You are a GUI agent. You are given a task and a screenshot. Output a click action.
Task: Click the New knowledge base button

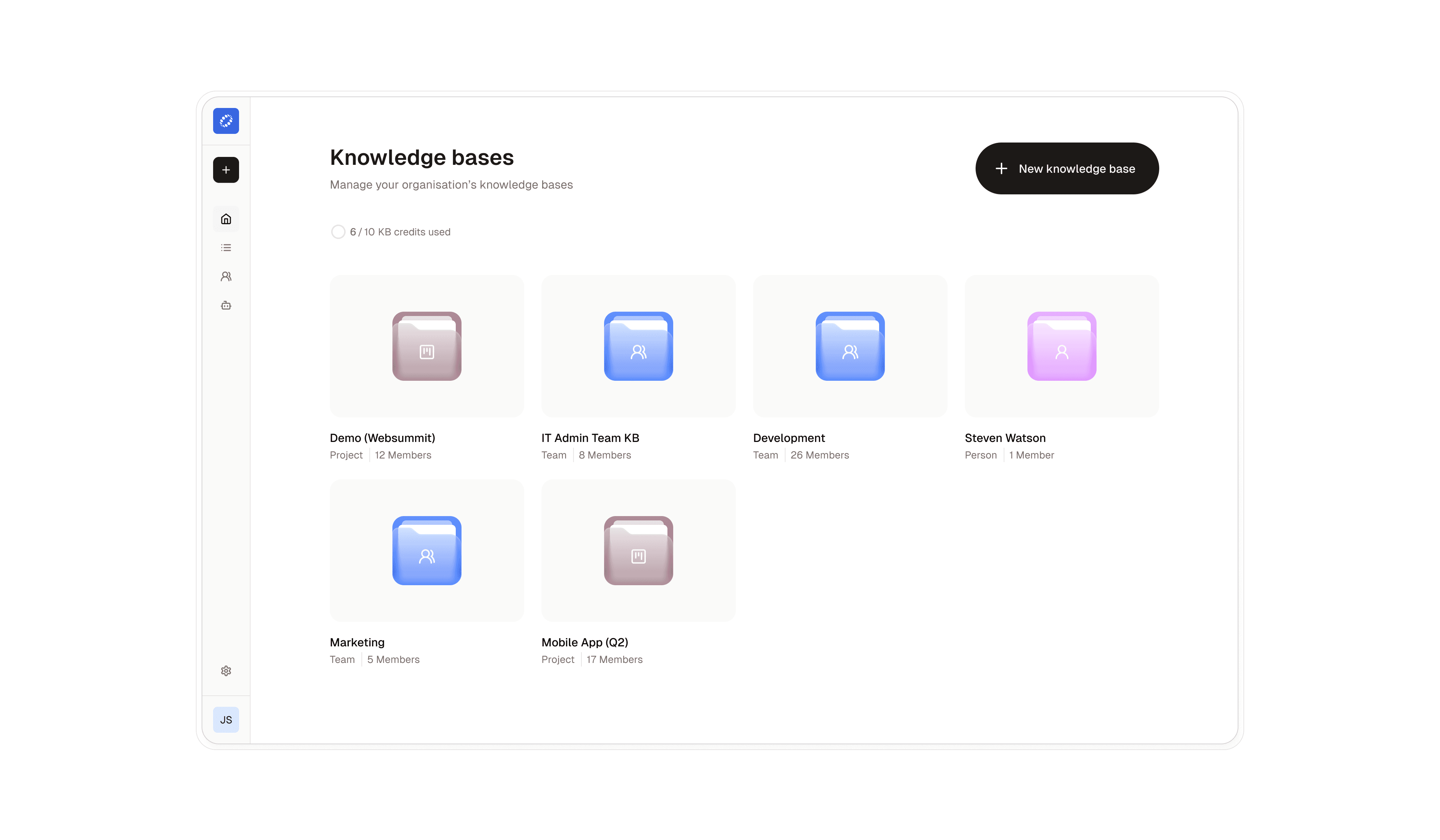pyautogui.click(x=1066, y=168)
